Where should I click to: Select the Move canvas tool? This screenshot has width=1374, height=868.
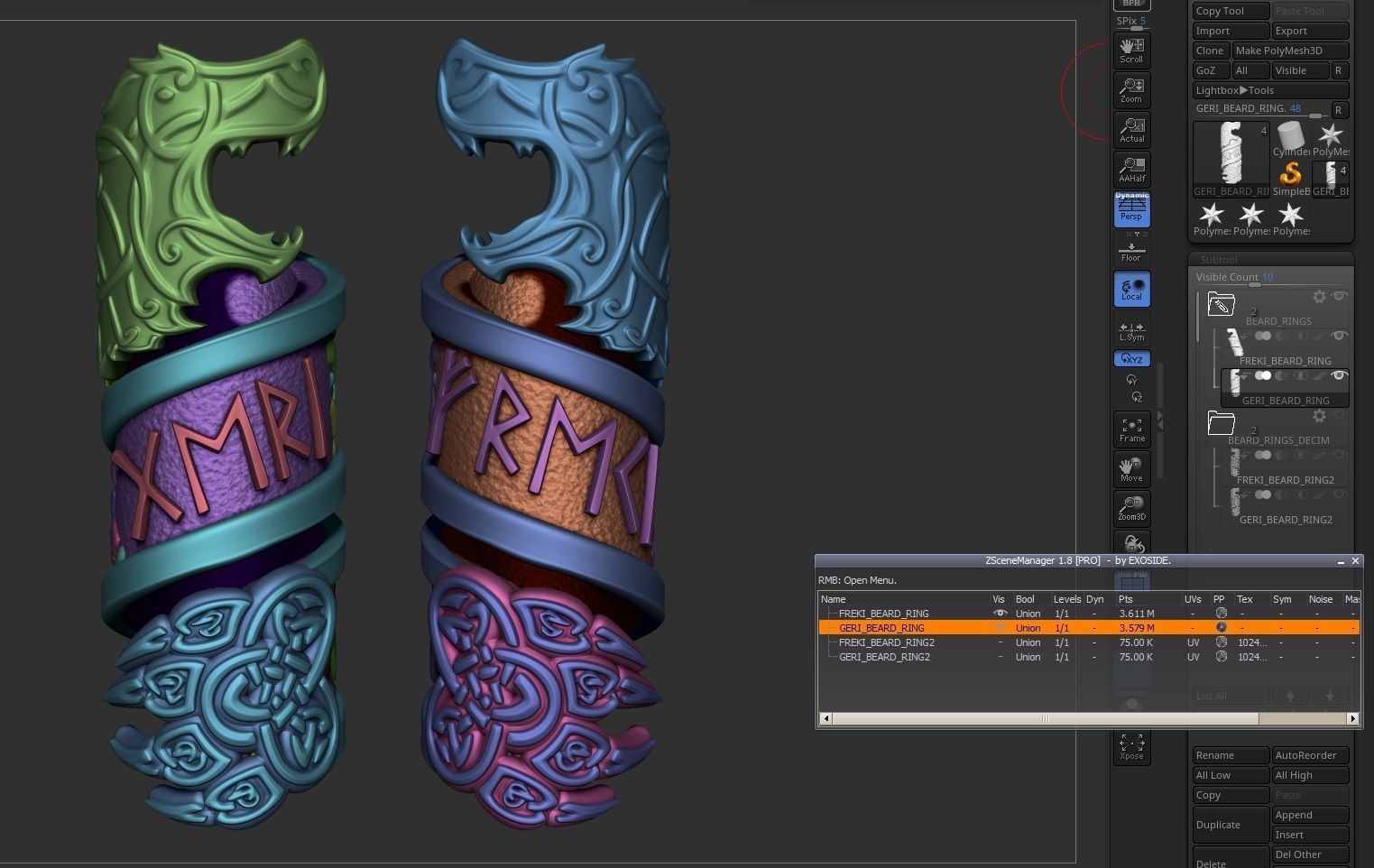(1131, 470)
